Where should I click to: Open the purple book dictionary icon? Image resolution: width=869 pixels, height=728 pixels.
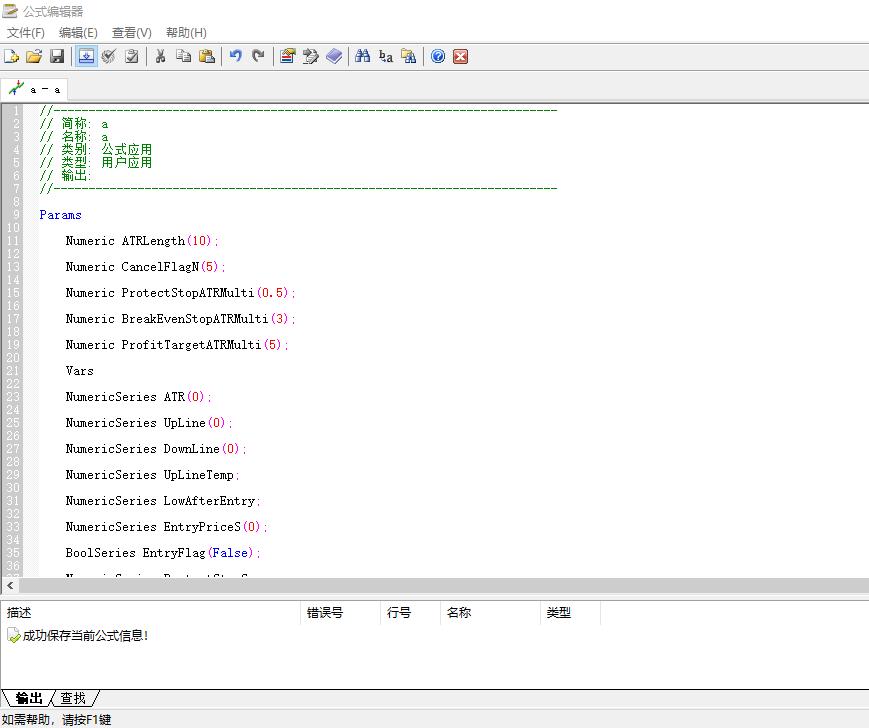pyautogui.click(x=334, y=57)
